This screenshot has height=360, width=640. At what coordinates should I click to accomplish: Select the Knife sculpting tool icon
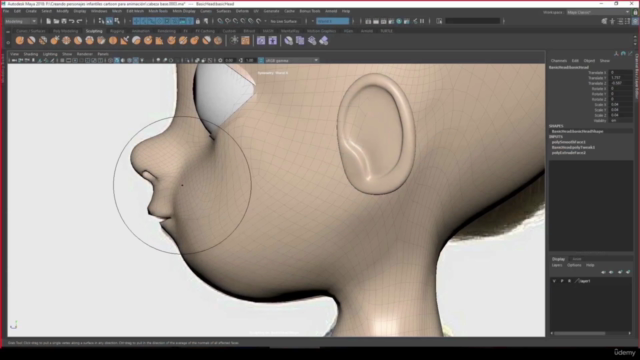[x=171, y=40]
